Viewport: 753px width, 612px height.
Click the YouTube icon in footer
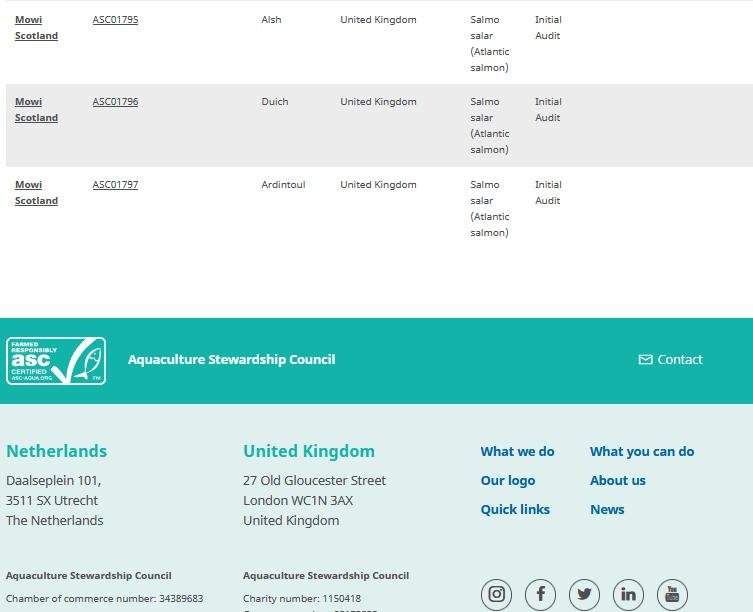[x=672, y=594]
